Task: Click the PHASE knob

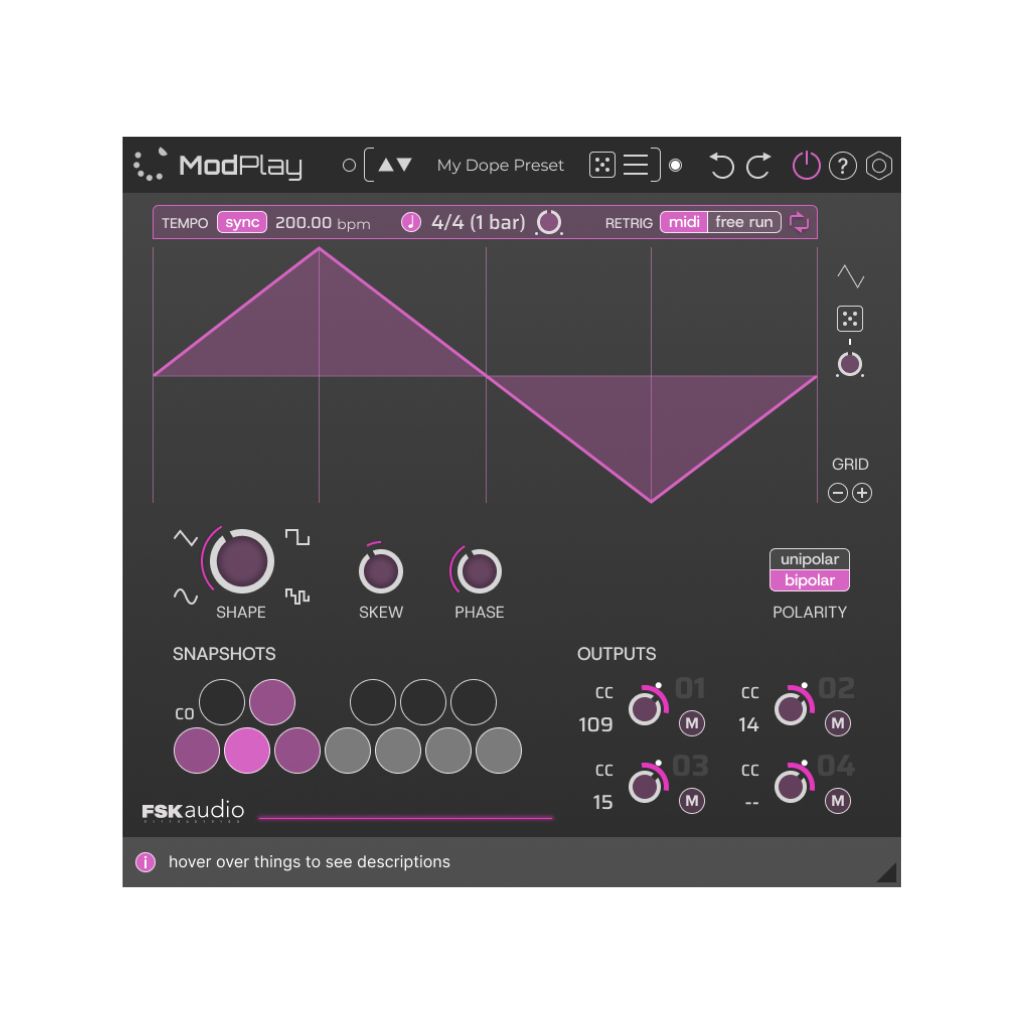Action: (479, 571)
